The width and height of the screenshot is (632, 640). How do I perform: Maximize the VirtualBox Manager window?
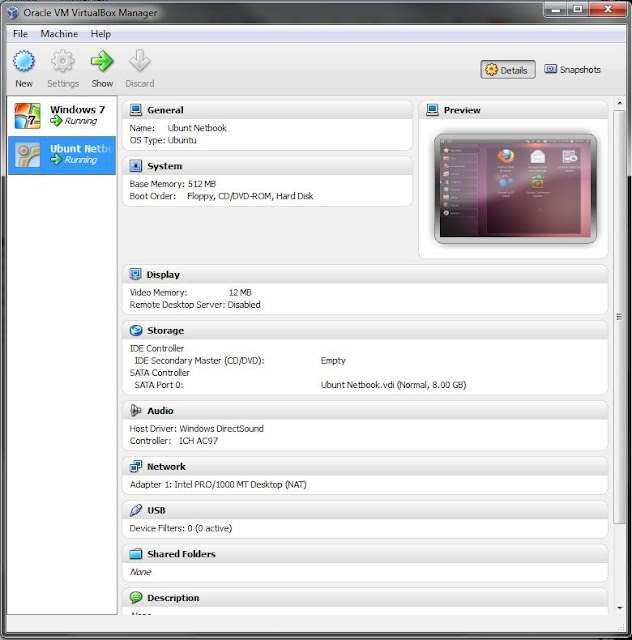coord(578,10)
